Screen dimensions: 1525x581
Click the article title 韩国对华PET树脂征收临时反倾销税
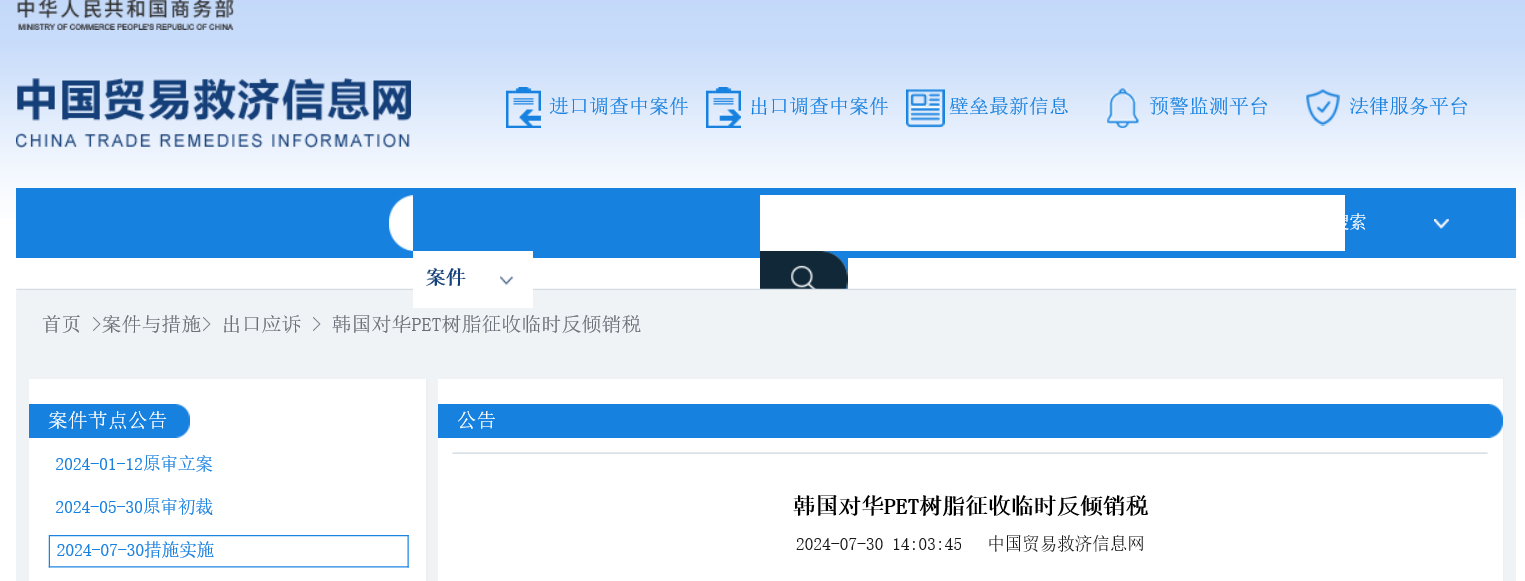970,505
